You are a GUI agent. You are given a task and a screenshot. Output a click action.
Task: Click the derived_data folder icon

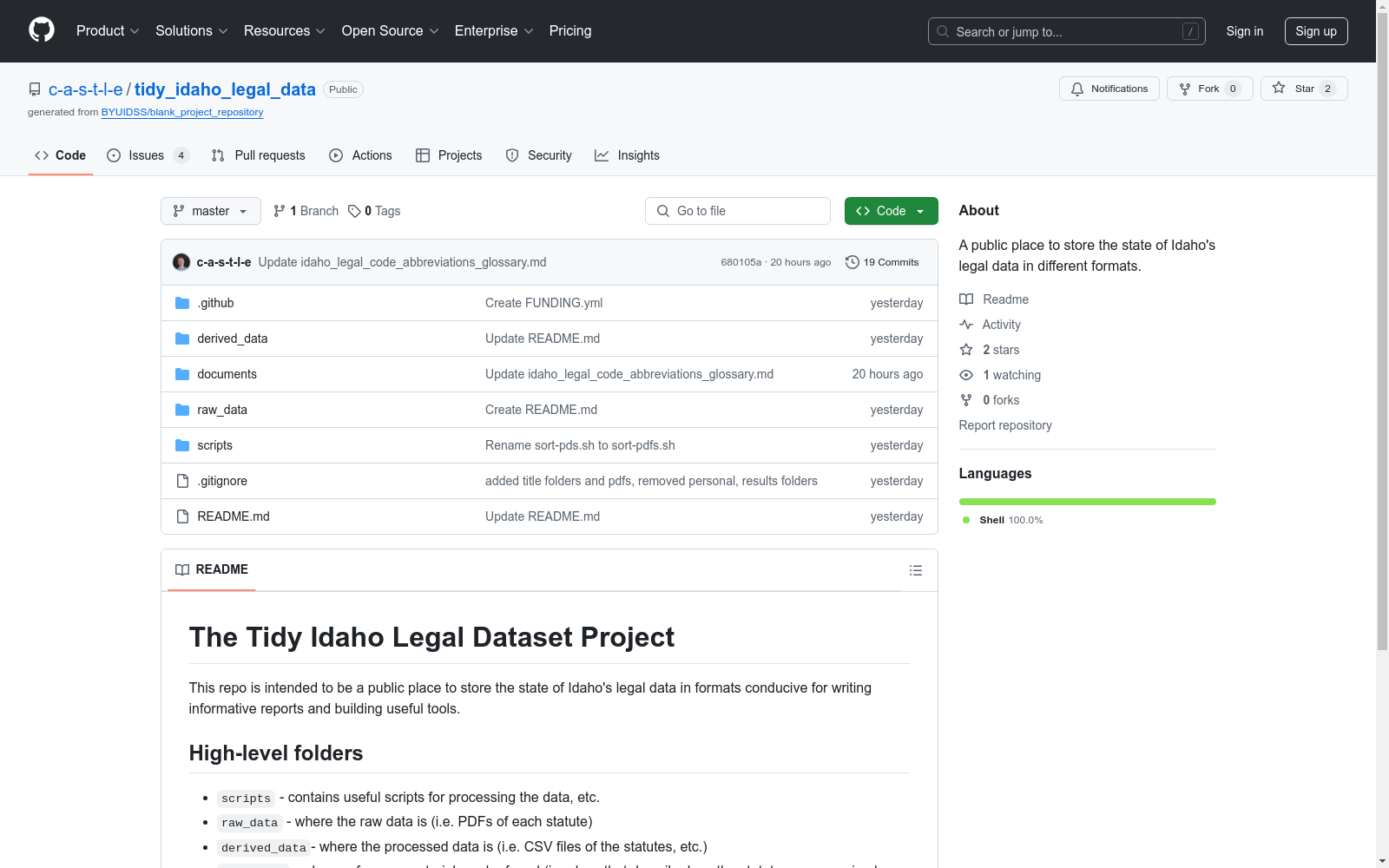pyautogui.click(x=182, y=339)
